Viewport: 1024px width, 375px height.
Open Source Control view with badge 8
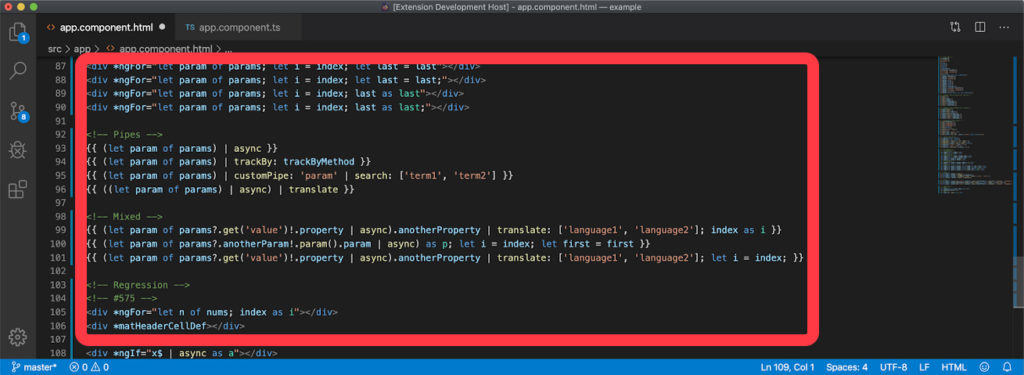(18, 111)
